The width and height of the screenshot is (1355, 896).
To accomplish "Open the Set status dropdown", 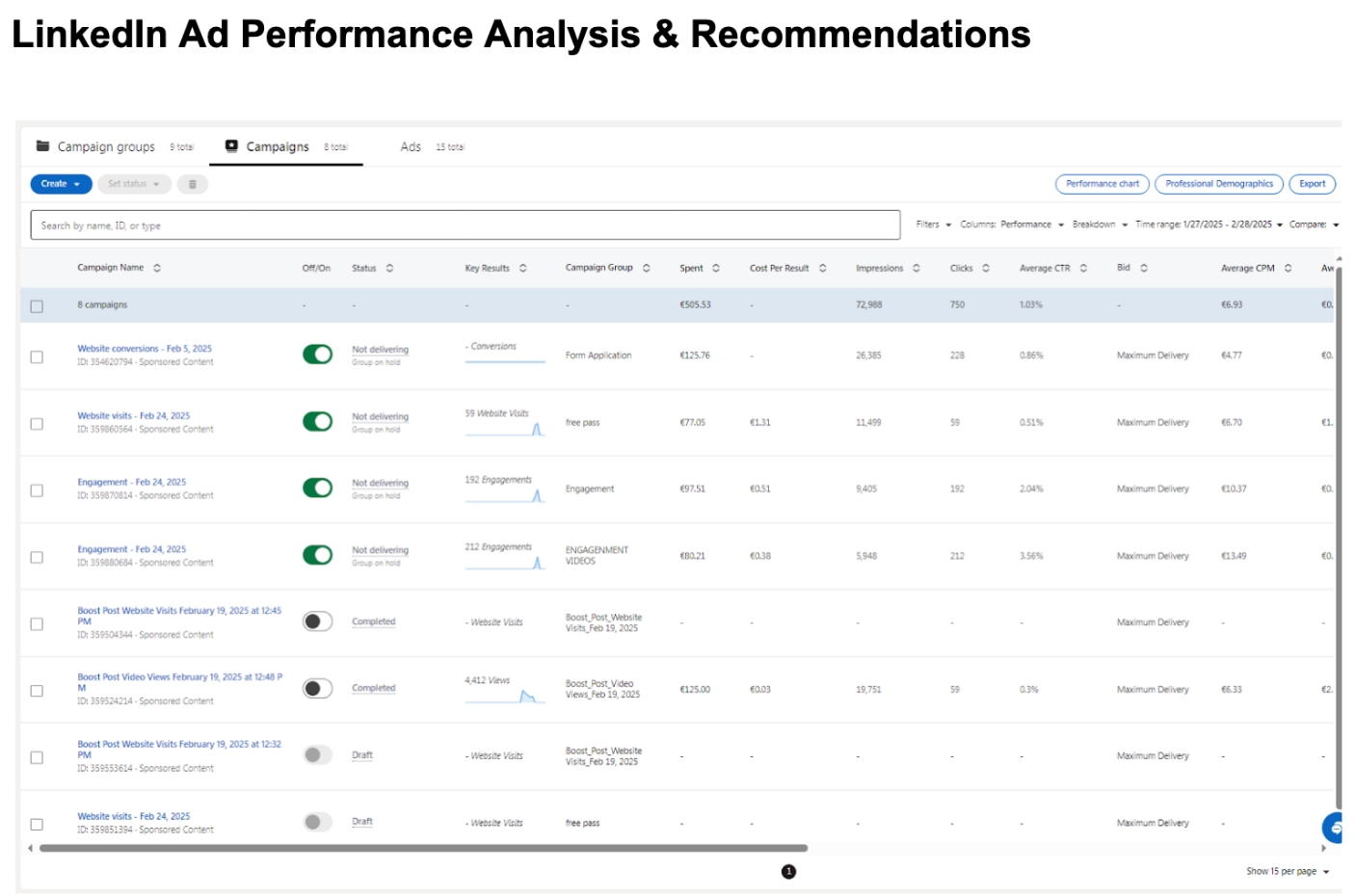I will click(134, 184).
